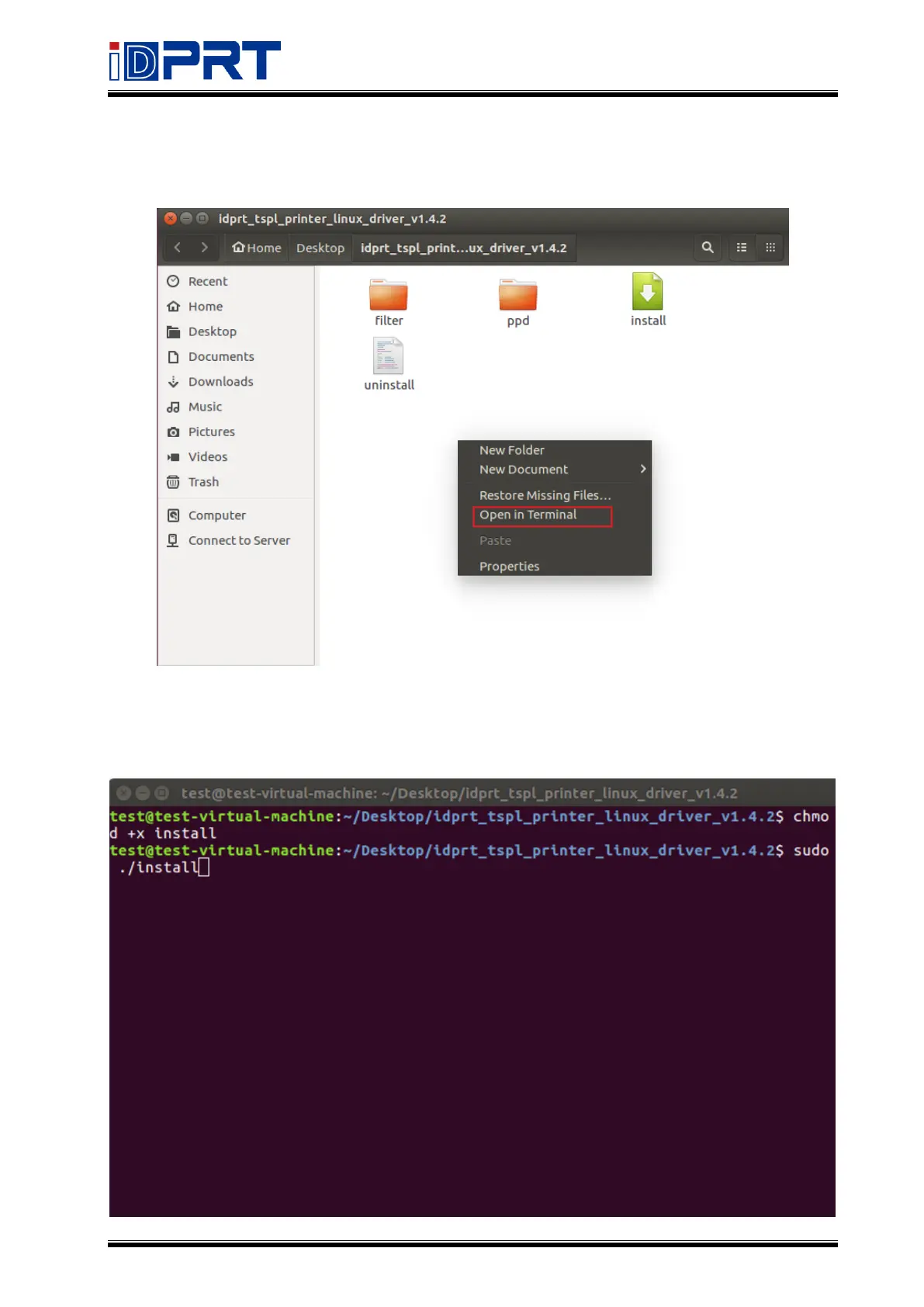This screenshot has width=924, height=1307.
Task: Click the Home breadcrumb in path bar
Action: coord(257,248)
